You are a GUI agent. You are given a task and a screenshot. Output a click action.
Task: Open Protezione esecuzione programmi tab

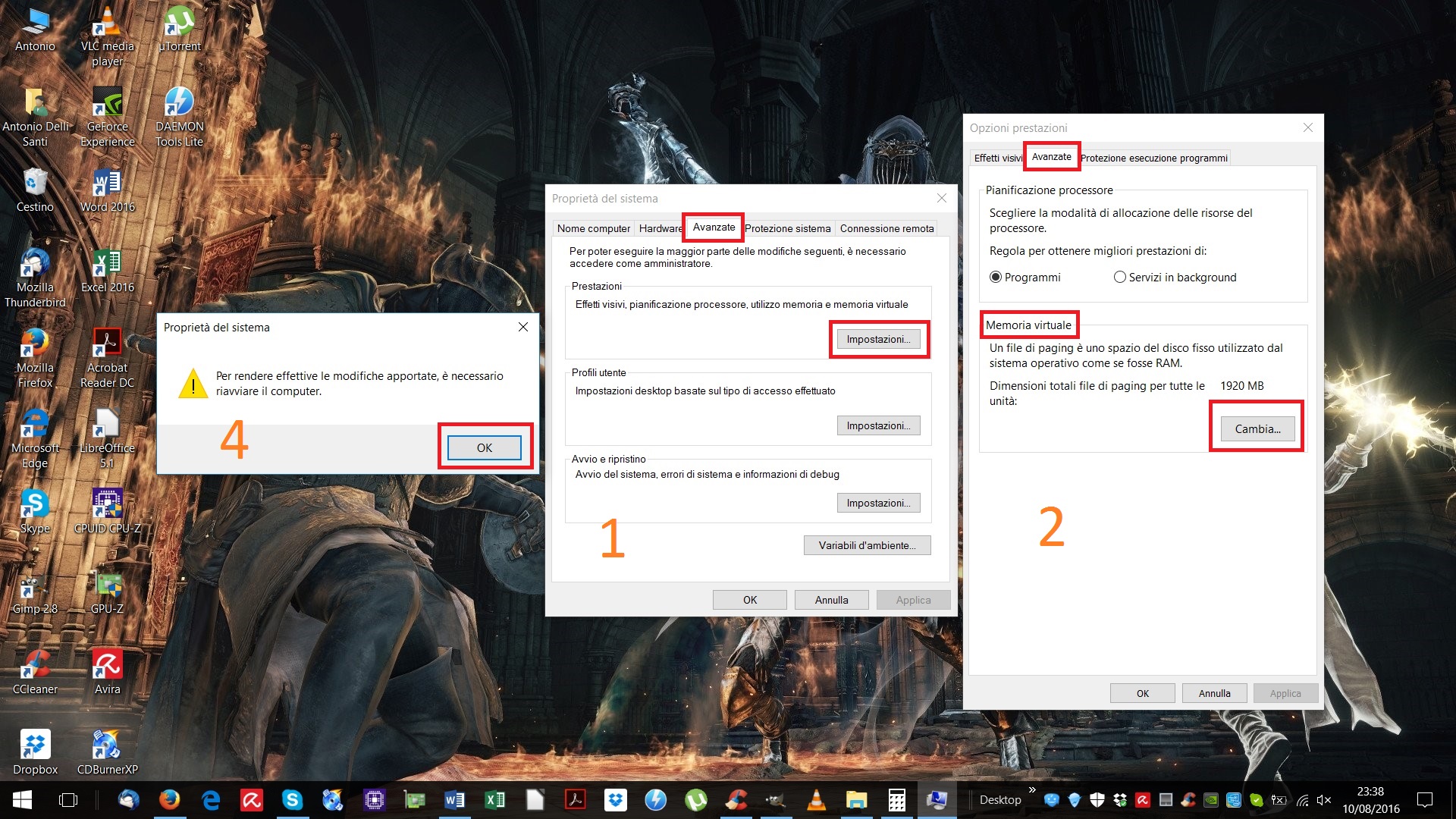[x=1153, y=158]
